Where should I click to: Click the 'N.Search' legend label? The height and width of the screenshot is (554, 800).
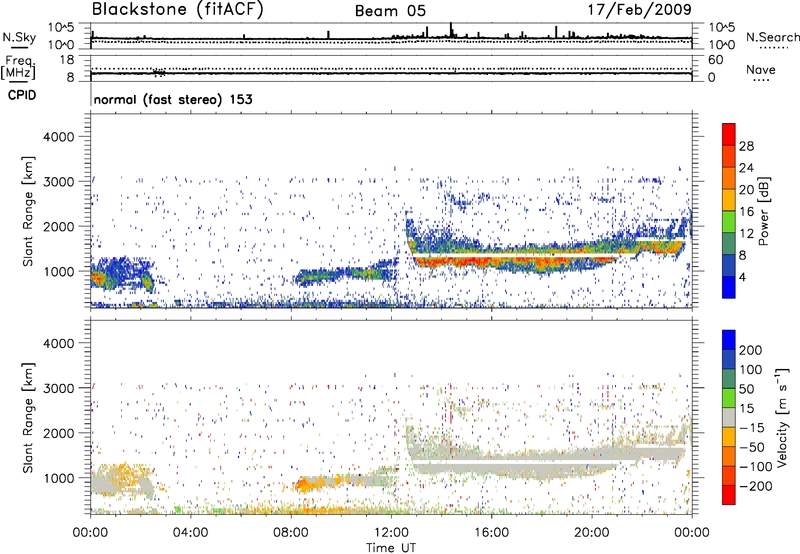[x=772, y=37]
